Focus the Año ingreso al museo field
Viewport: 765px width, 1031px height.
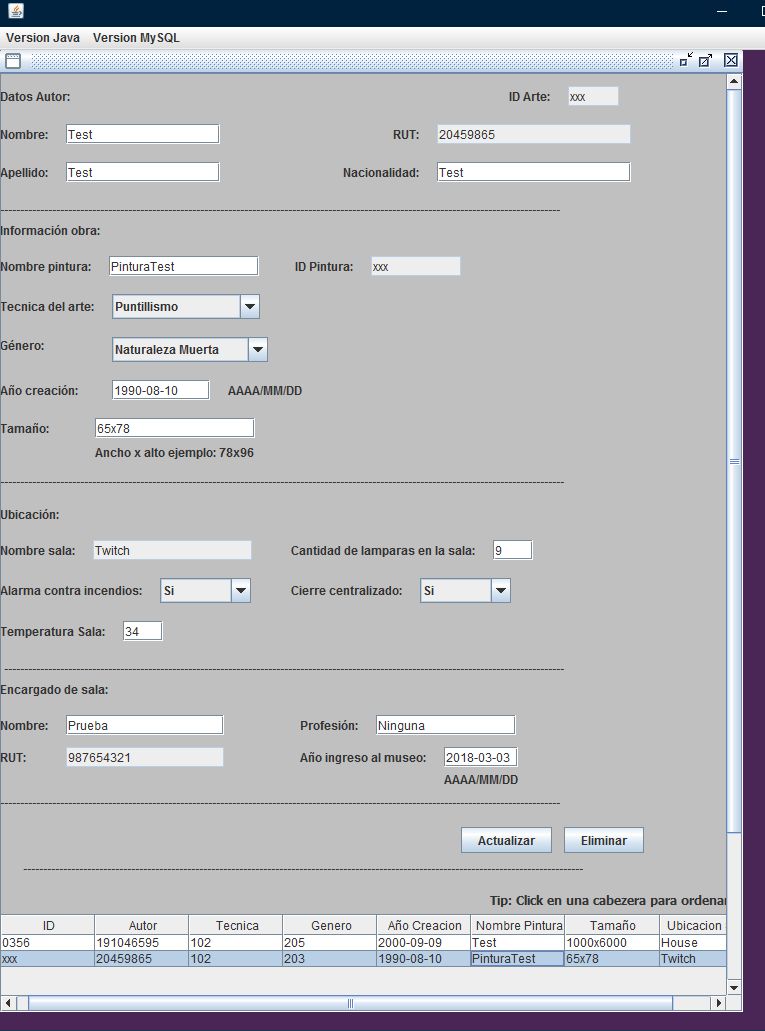[480, 757]
